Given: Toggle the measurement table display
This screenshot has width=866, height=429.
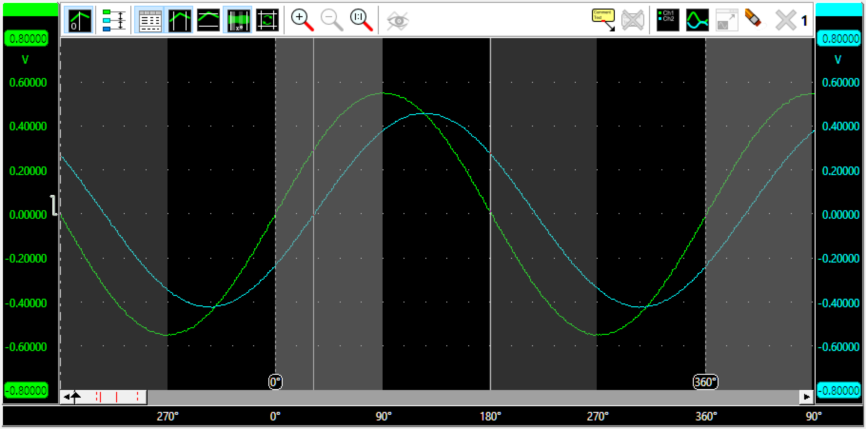Looking at the screenshot, I should coord(150,20).
